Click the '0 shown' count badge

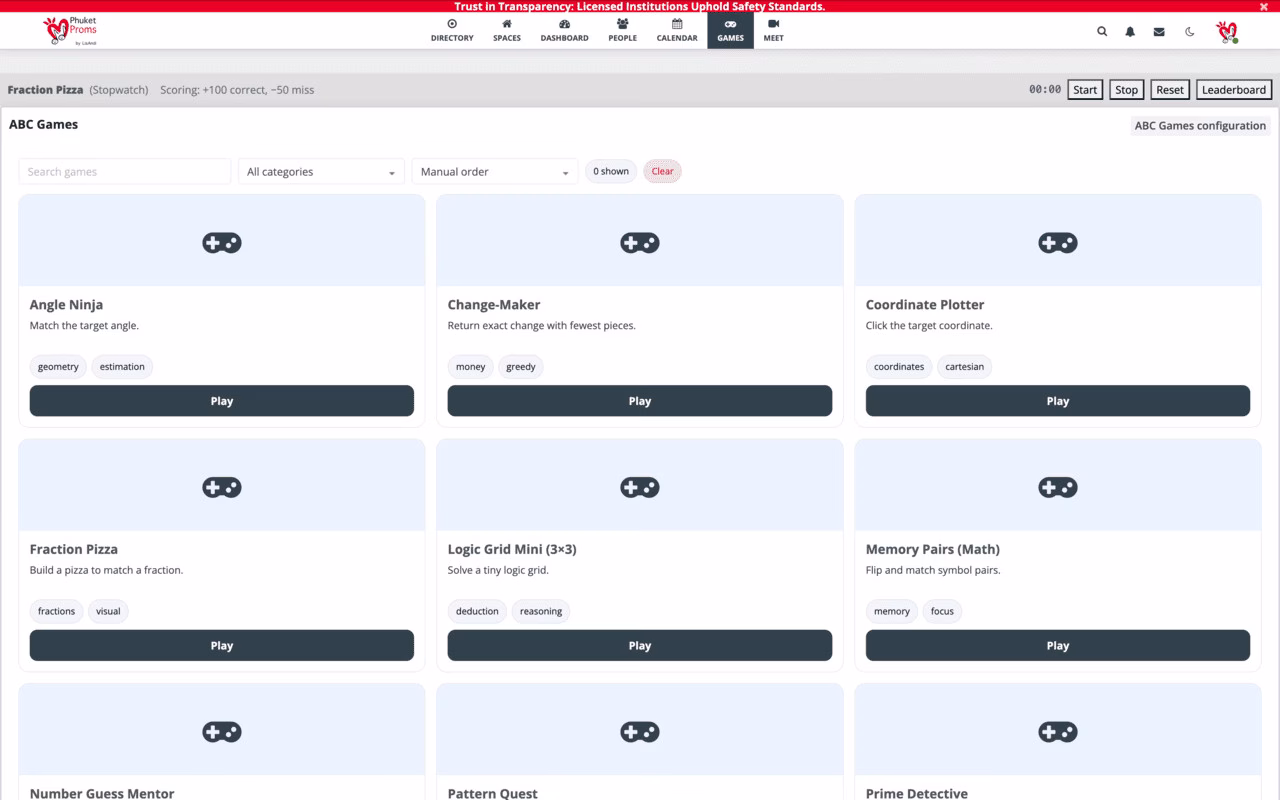coord(611,171)
